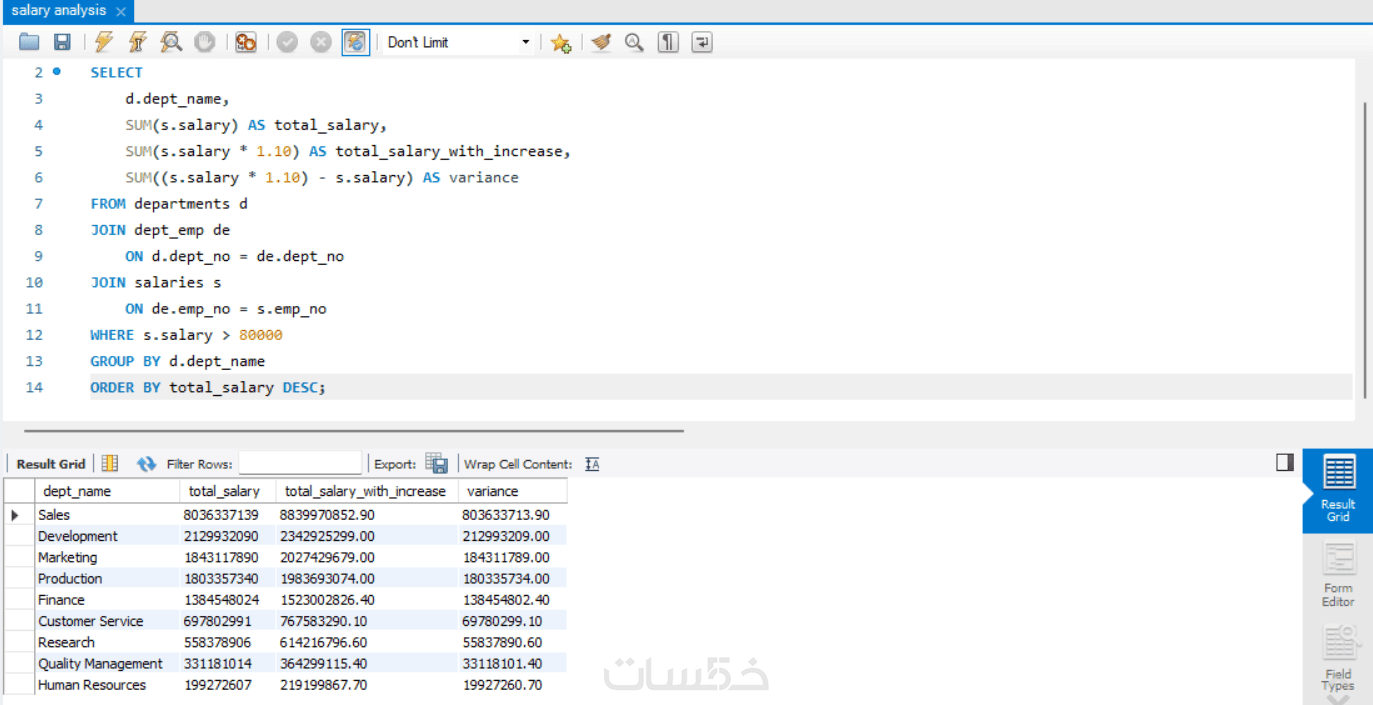Click the Filter Rows input field
Viewport: 1373px width, 705px height.
click(300, 463)
